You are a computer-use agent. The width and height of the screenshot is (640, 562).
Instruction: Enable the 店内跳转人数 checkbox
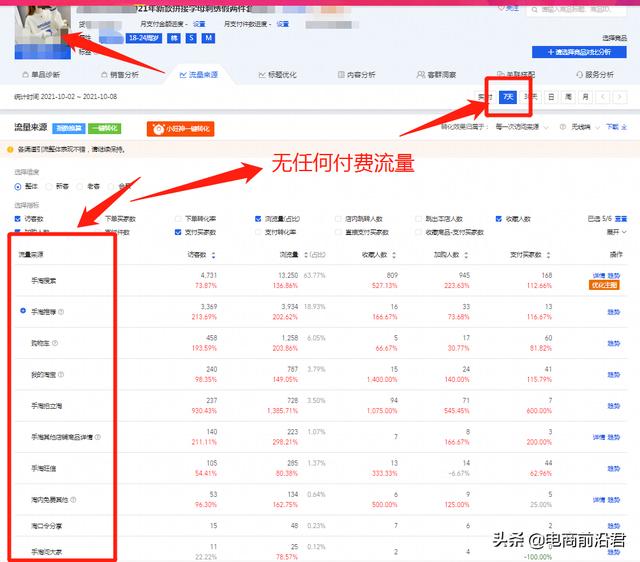tap(338, 219)
